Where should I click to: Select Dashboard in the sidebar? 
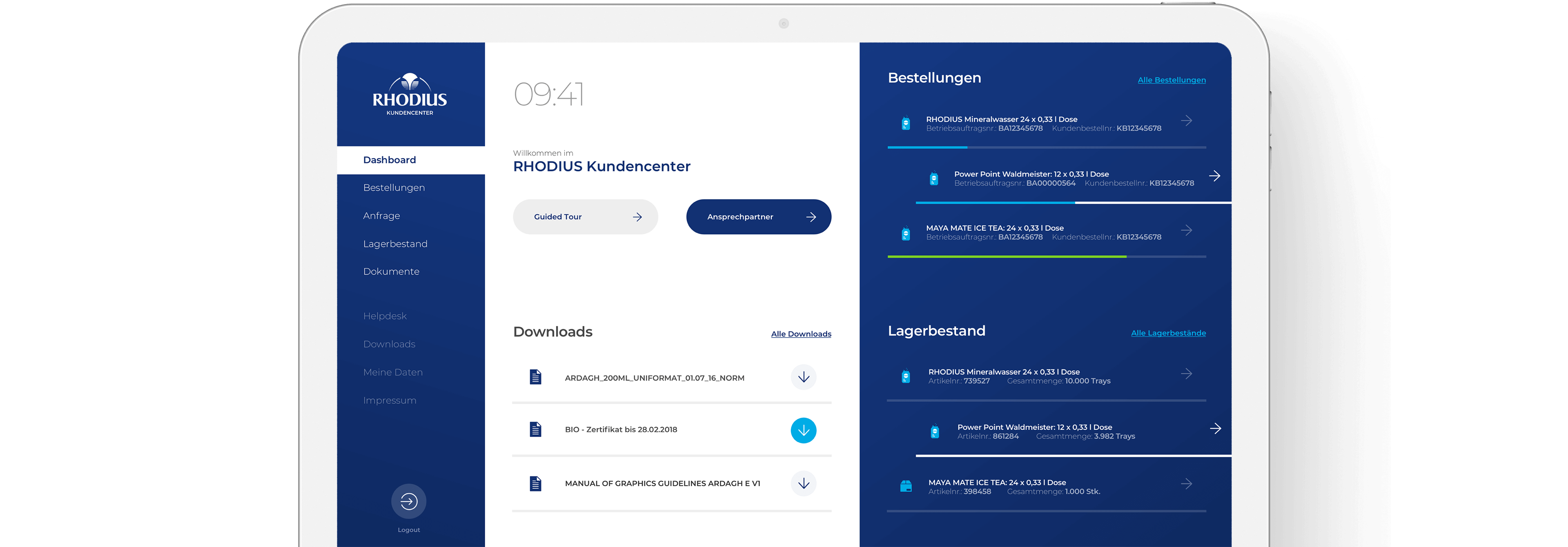click(411, 160)
